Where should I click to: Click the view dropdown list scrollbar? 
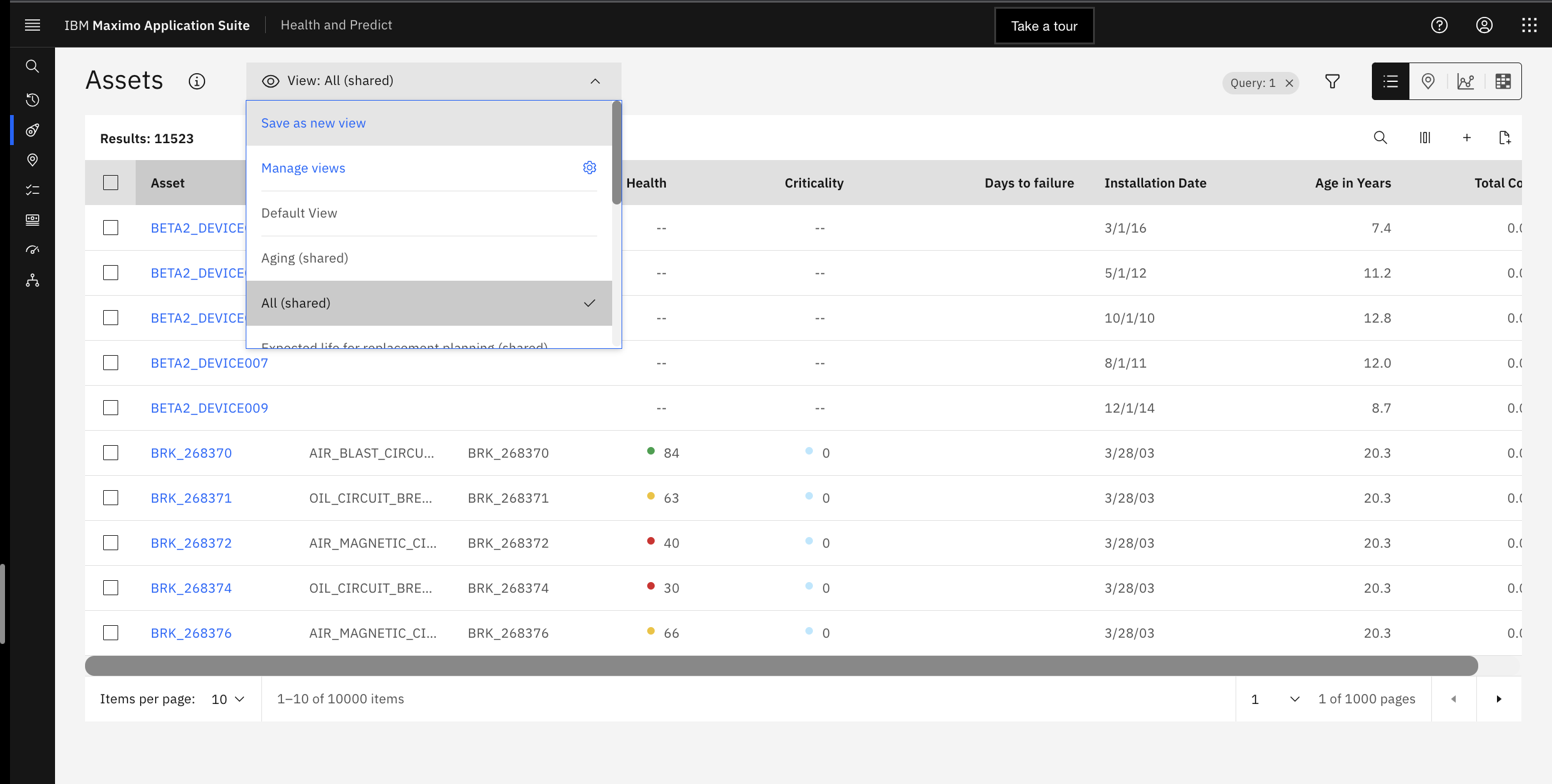[617, 153]
